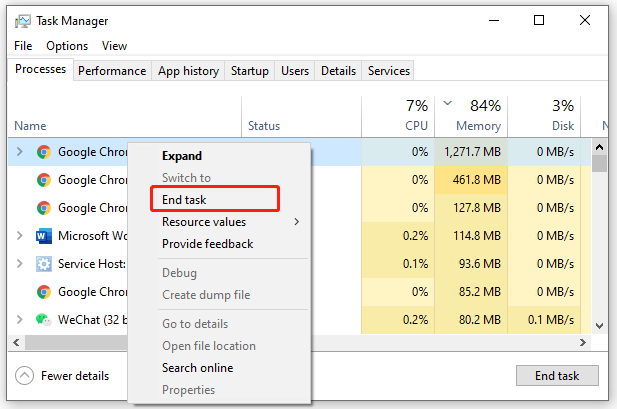Click the top Google Chrome process icon

(x=44, y=152)
